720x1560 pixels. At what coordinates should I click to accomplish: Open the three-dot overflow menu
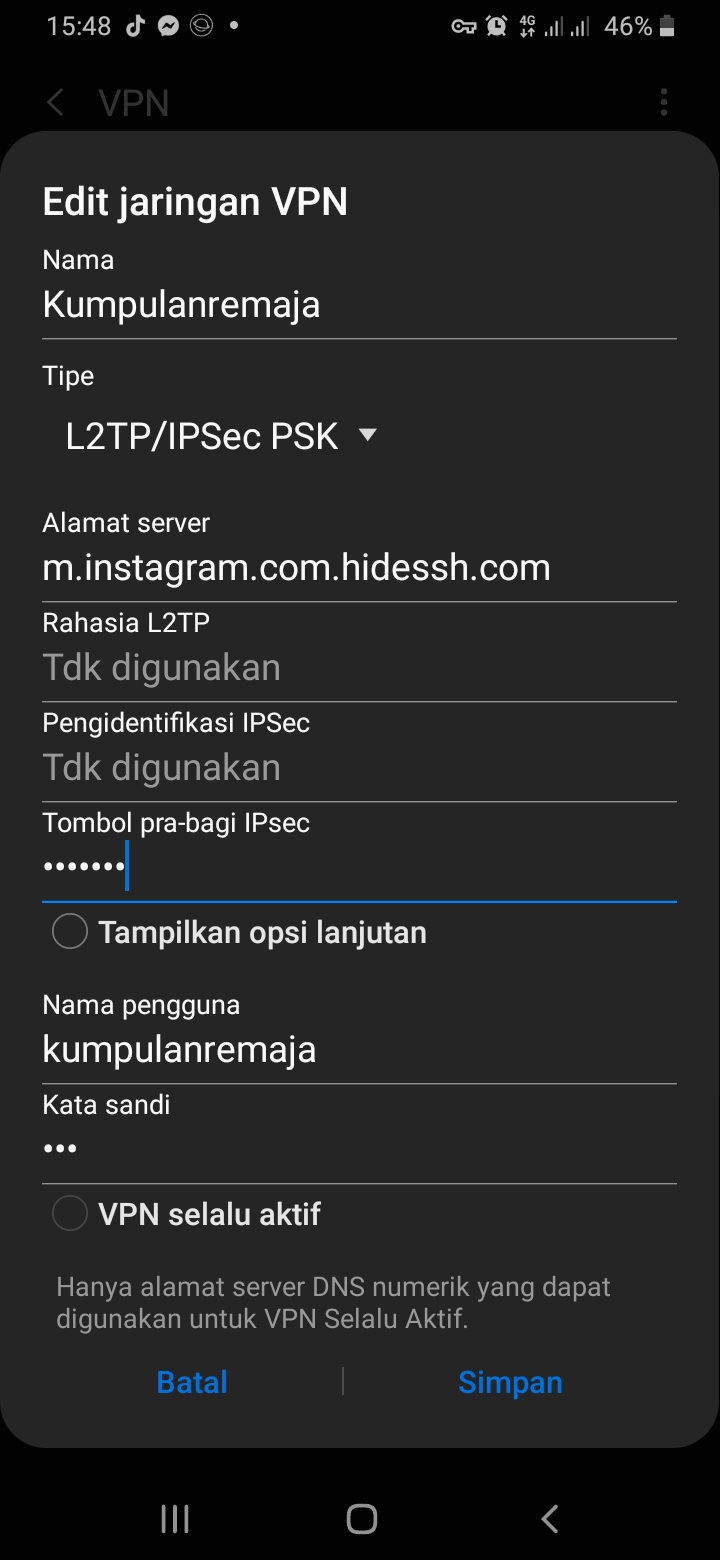point(664,102)
